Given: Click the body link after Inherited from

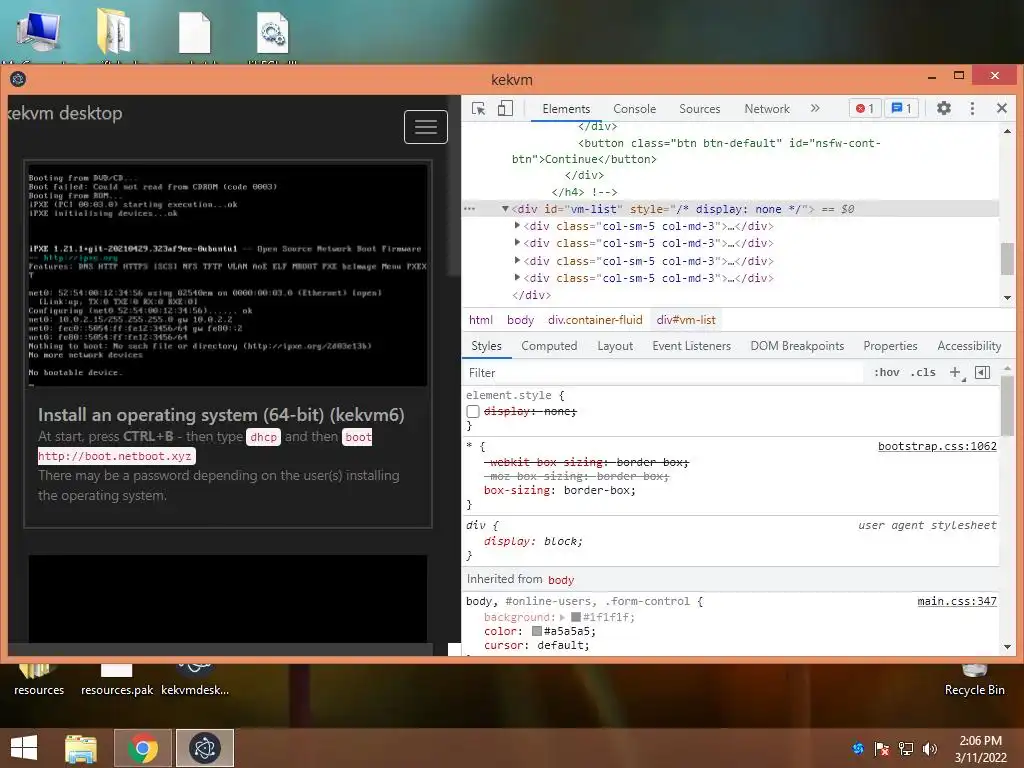Looking at the screenshot, I should 561,580.
